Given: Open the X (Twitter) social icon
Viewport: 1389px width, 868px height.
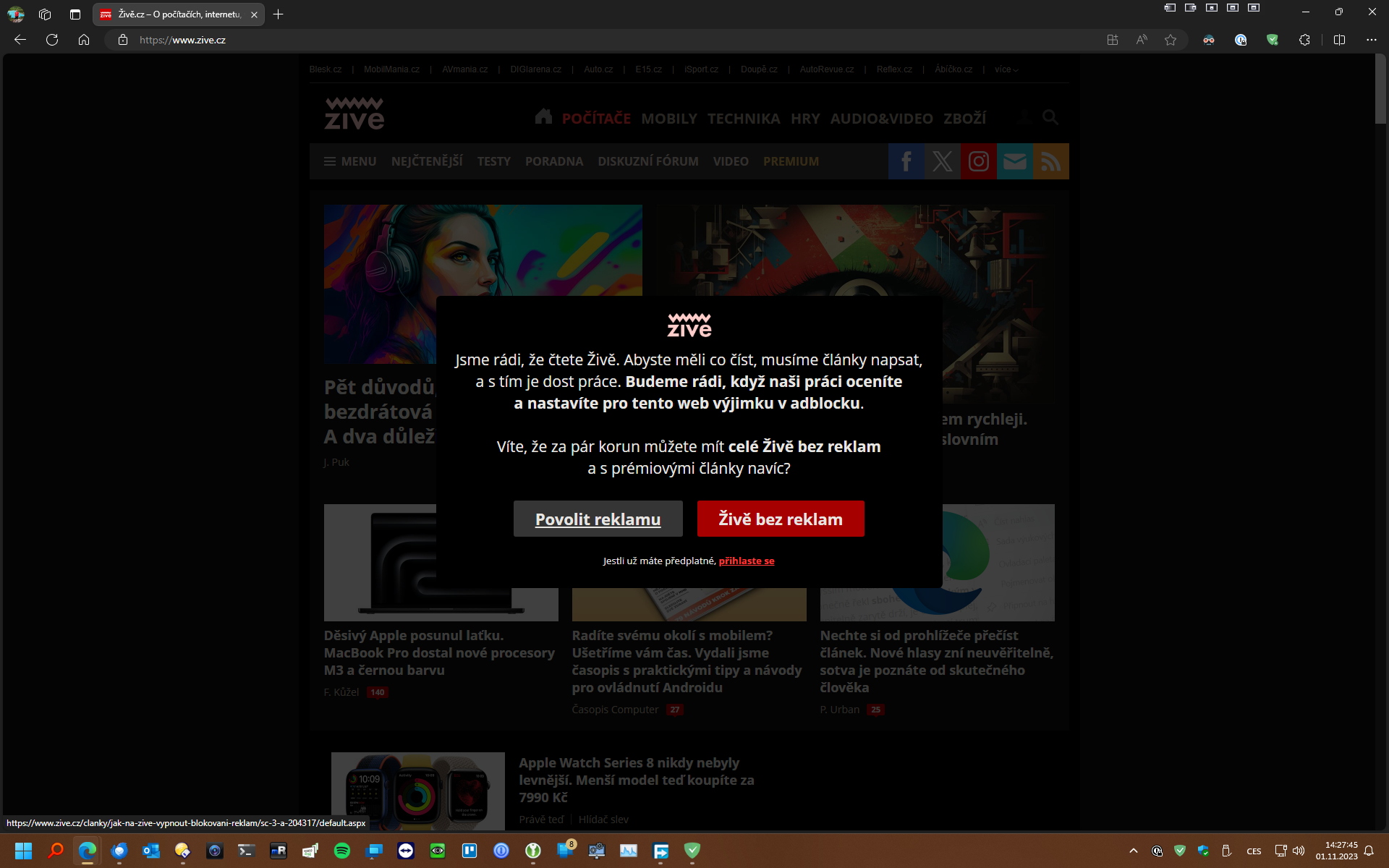Looking at the screenshot, I should (942, 161).
